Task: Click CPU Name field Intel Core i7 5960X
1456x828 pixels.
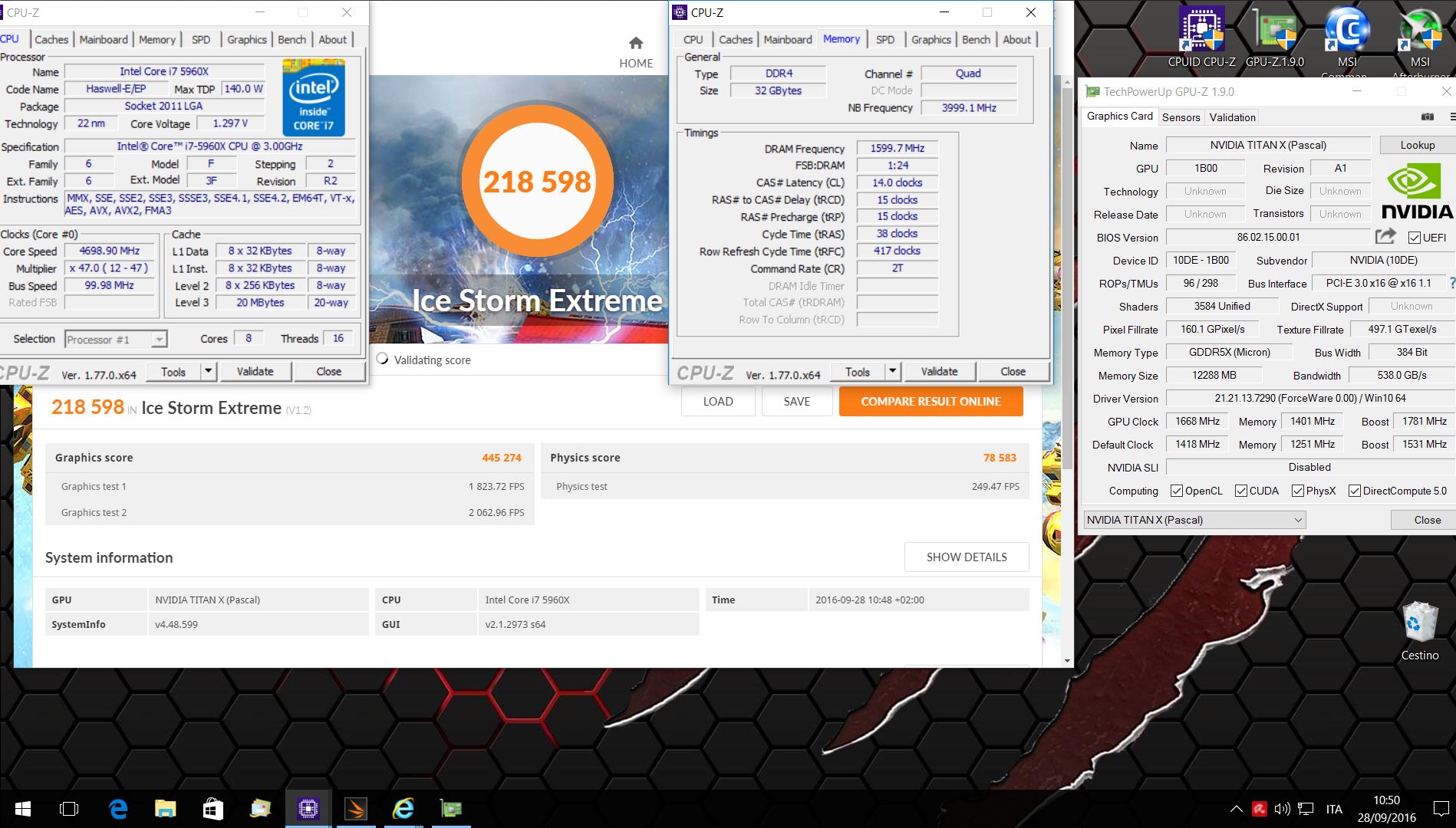Action: pos(164,71)
